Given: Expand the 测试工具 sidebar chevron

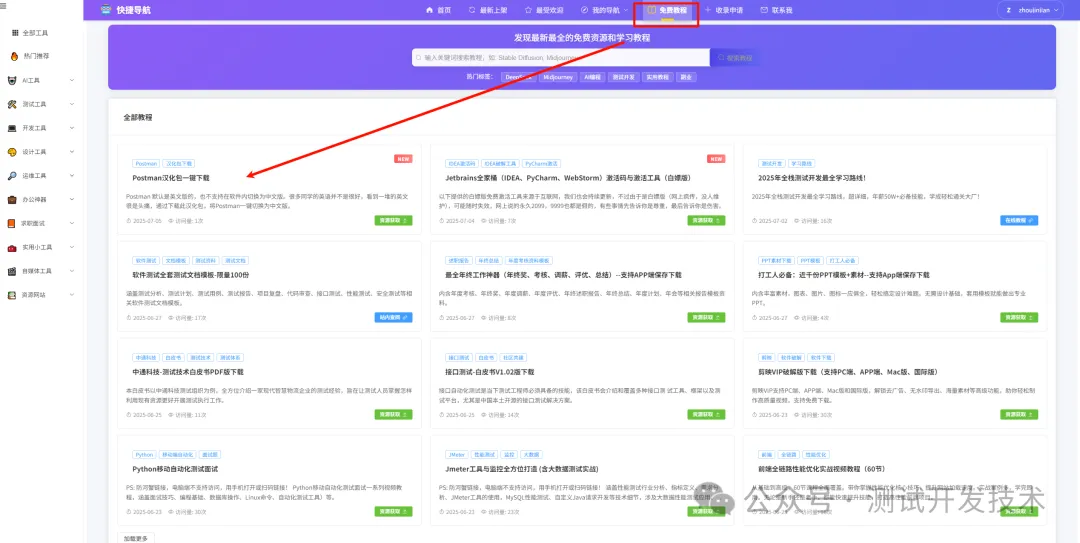Looking at the screenshot, I should coord(72,105).
